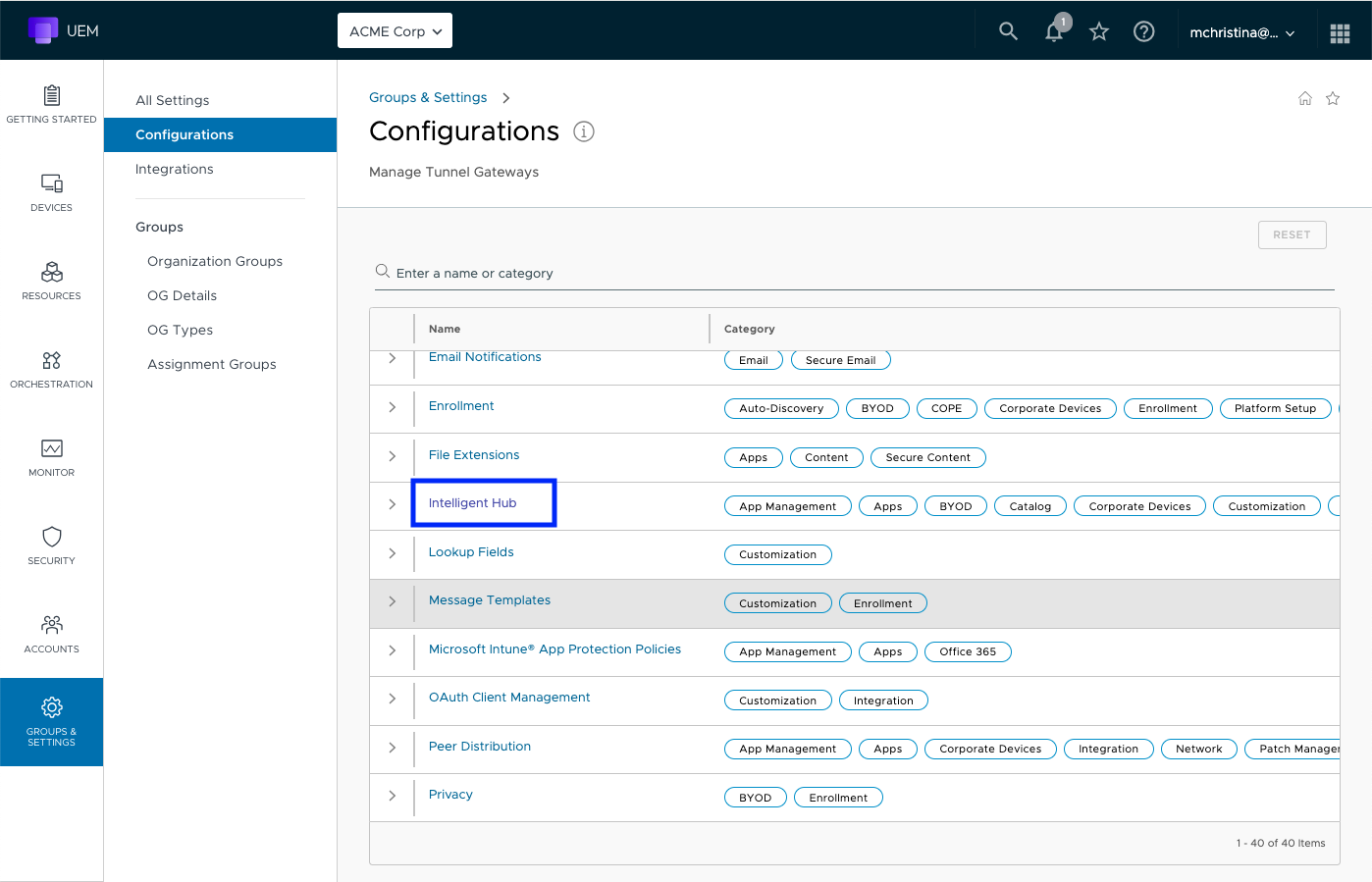Click the help question mark icon
This screenshot has height=882, width=1372.
click(x=1143, y=31)
